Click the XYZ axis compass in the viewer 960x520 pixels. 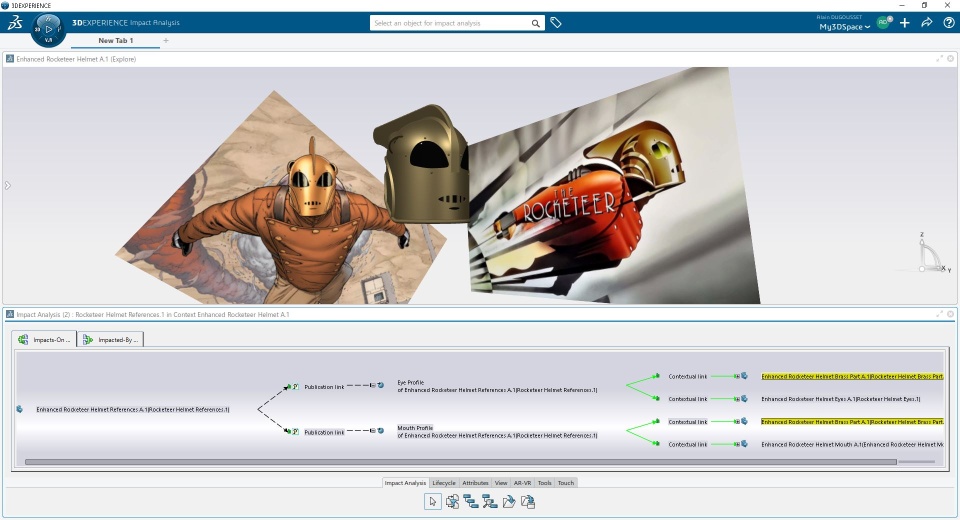[x=932, y=253]
